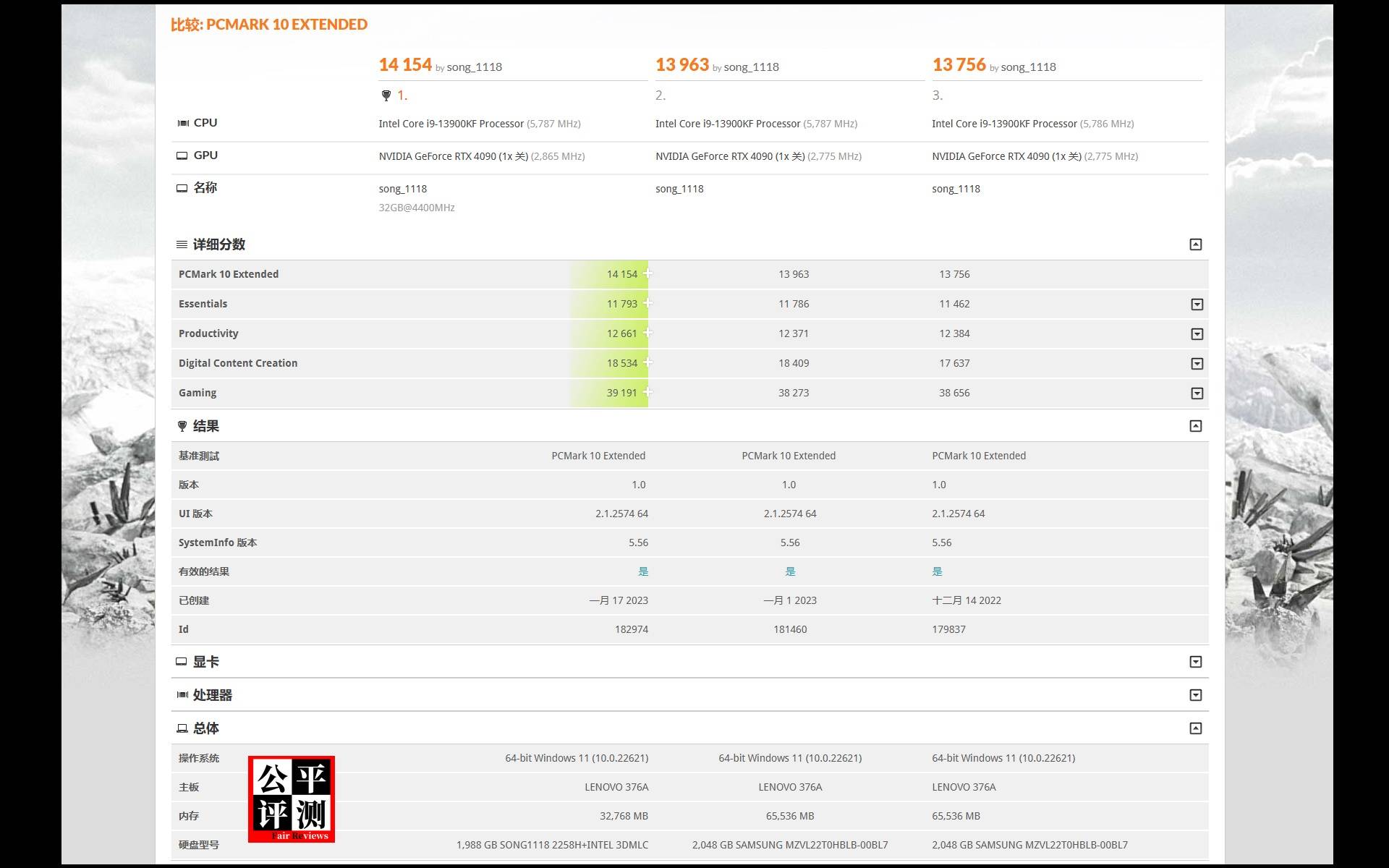
Task: Click 公平评测 Fair Reviews logo thumbnail
Action: click(x=292, y=799)
